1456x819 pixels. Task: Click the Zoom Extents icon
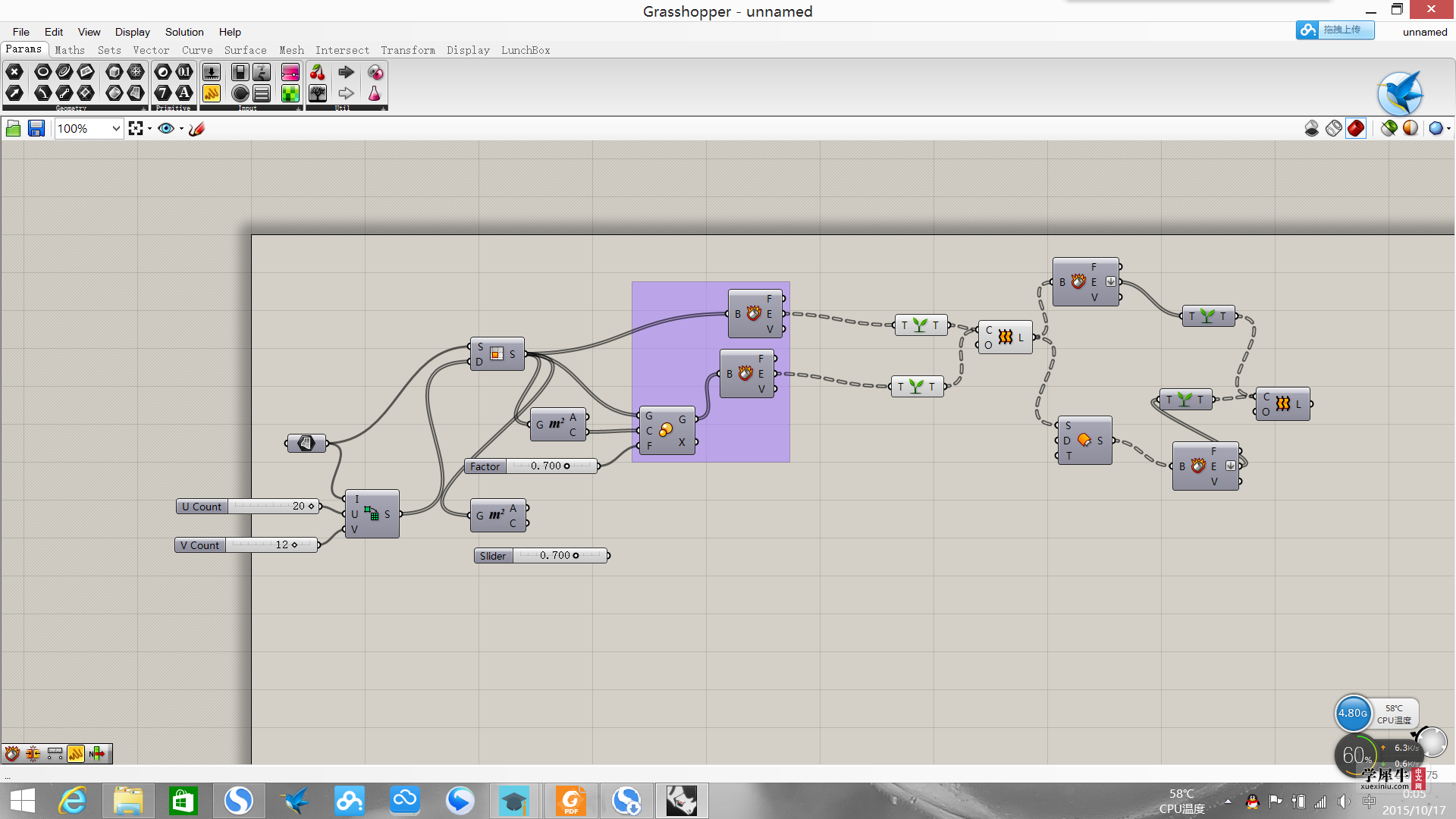(x=136, y=128)
